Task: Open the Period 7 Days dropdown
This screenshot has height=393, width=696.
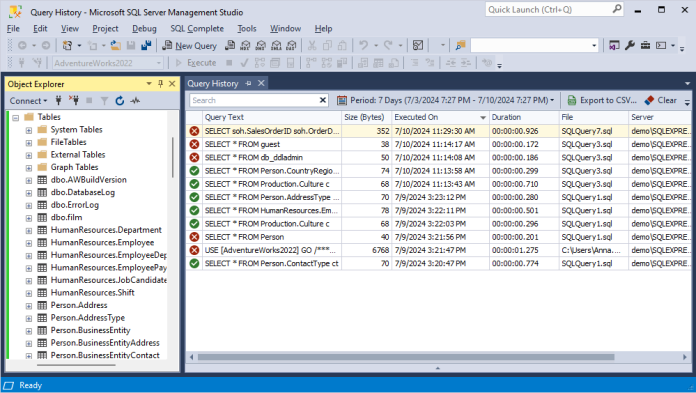Action: pos(446,100)
